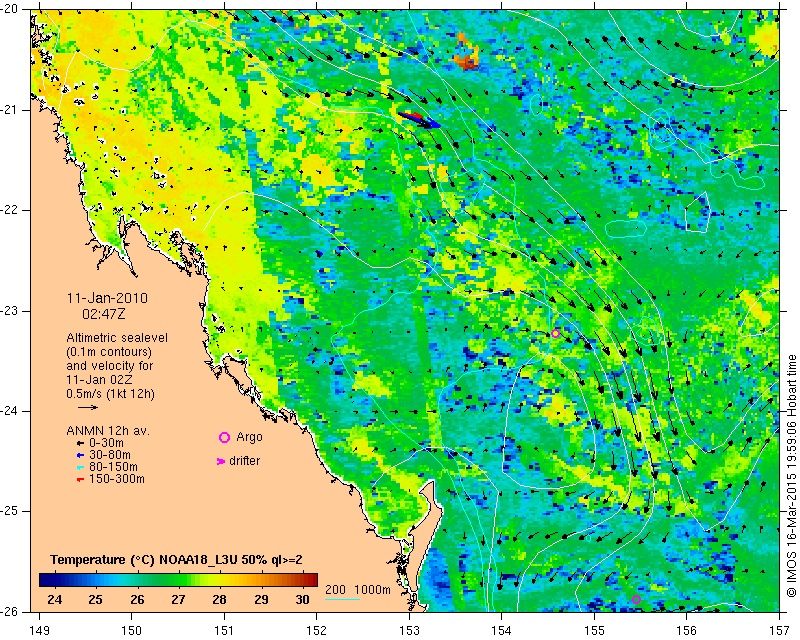Click the 0.5m/s (1kt 12h) text
This screenshot has height=640, width=800.
(x=110, y=394)
